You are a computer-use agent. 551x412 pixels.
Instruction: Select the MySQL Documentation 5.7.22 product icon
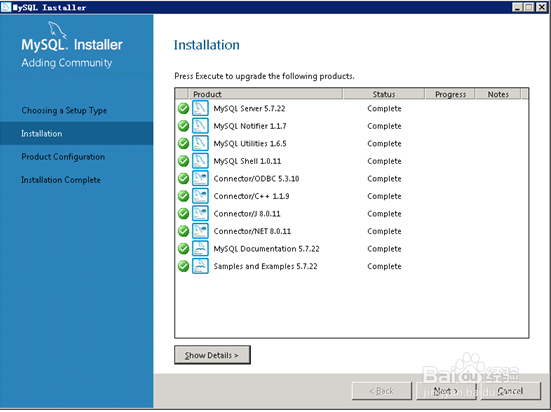click(x=200, y=249)
